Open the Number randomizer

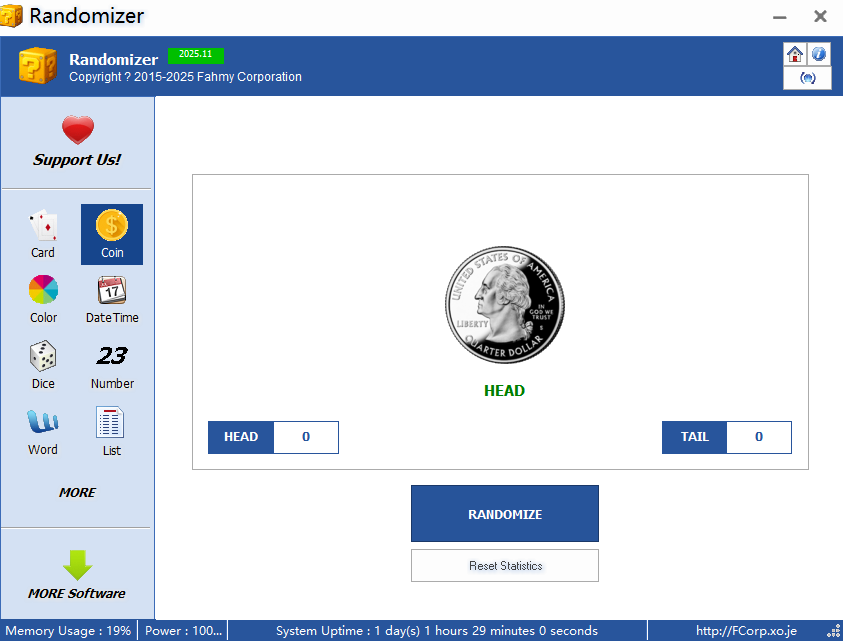click(x=111, y=364)
